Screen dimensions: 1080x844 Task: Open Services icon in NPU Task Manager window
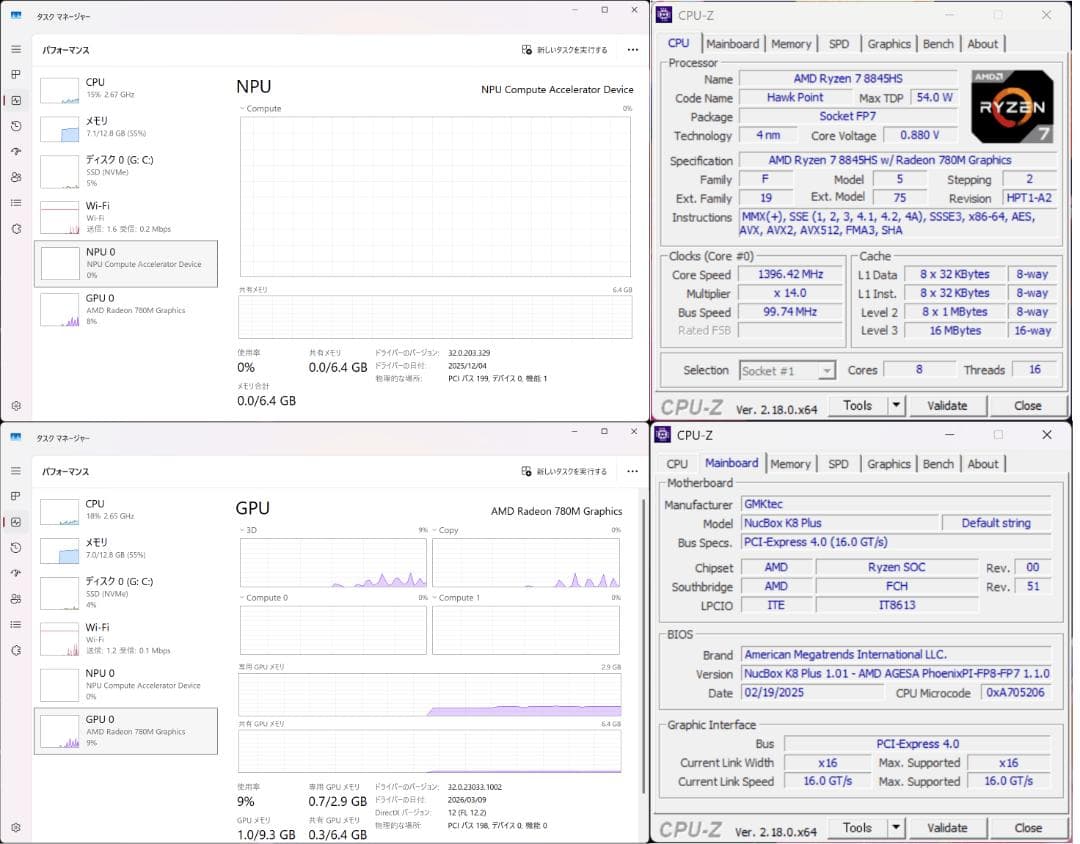coord(16,229)
